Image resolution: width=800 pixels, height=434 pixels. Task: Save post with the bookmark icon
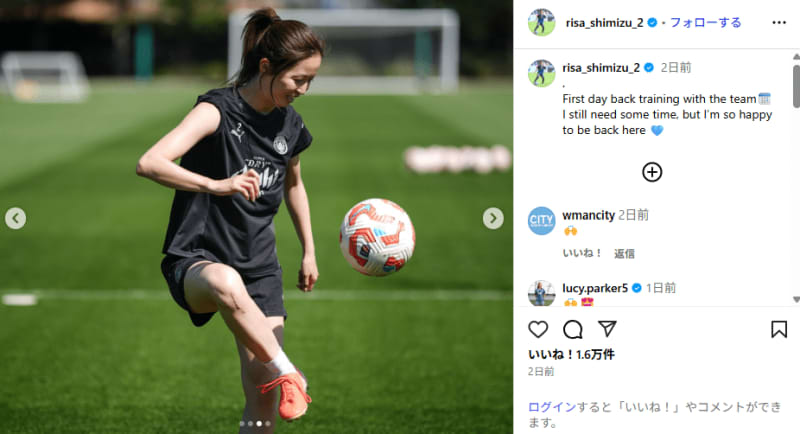[779, 329]
